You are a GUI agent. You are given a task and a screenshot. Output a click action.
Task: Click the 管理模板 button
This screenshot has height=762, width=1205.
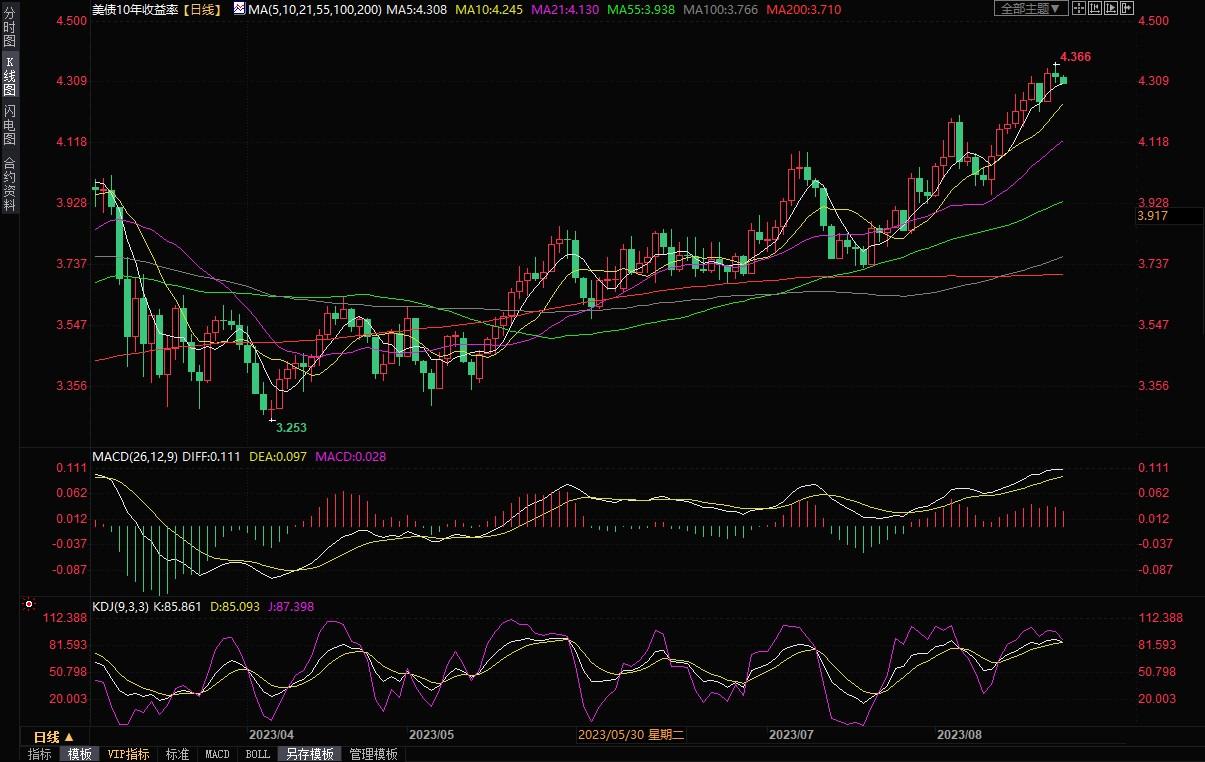(373, 754)
